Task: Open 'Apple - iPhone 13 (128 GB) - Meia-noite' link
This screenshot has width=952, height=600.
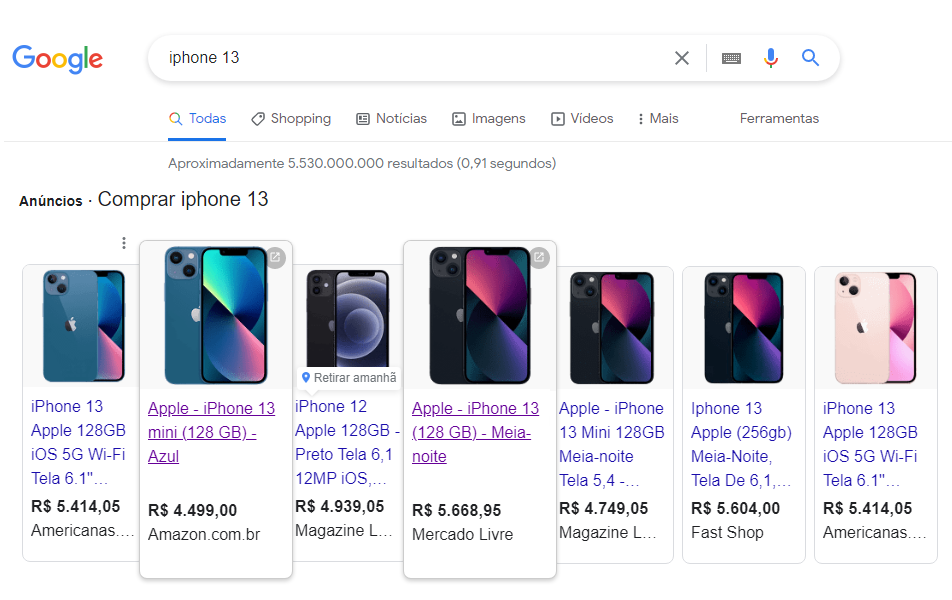Action: 475,432
